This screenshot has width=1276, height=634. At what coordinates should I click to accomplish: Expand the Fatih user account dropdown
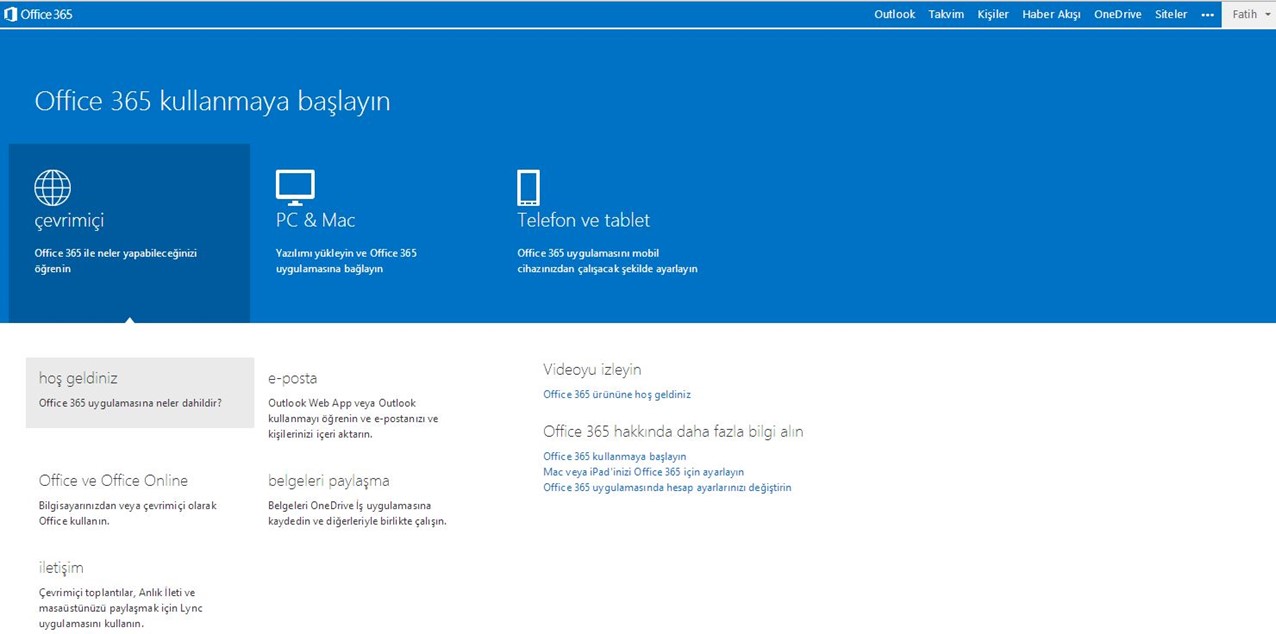click(1248, 14)
